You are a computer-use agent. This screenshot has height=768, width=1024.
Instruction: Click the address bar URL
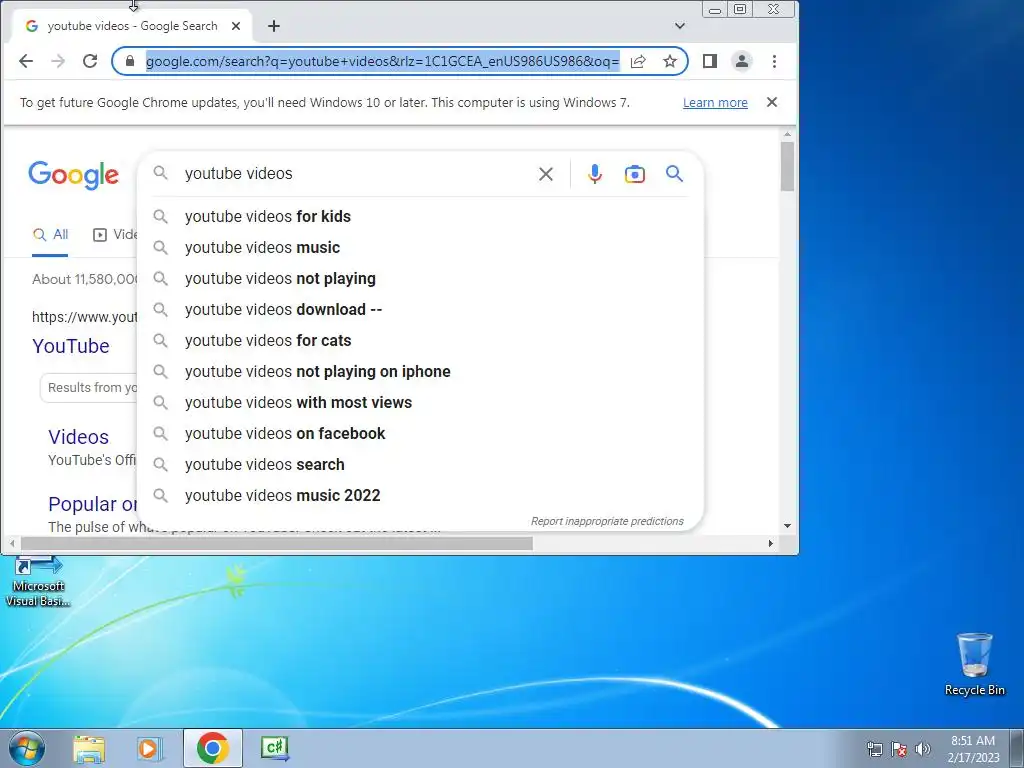tap(383, 61)
